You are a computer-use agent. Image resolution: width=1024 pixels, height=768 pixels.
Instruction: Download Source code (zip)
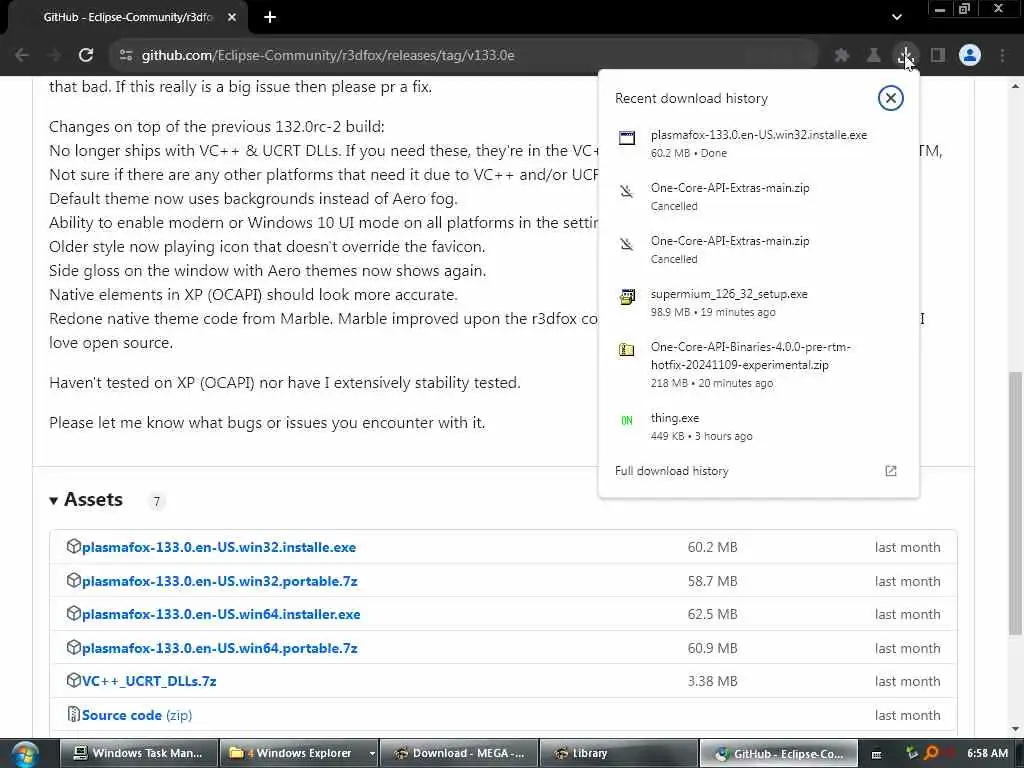click(x=136, y=715)
